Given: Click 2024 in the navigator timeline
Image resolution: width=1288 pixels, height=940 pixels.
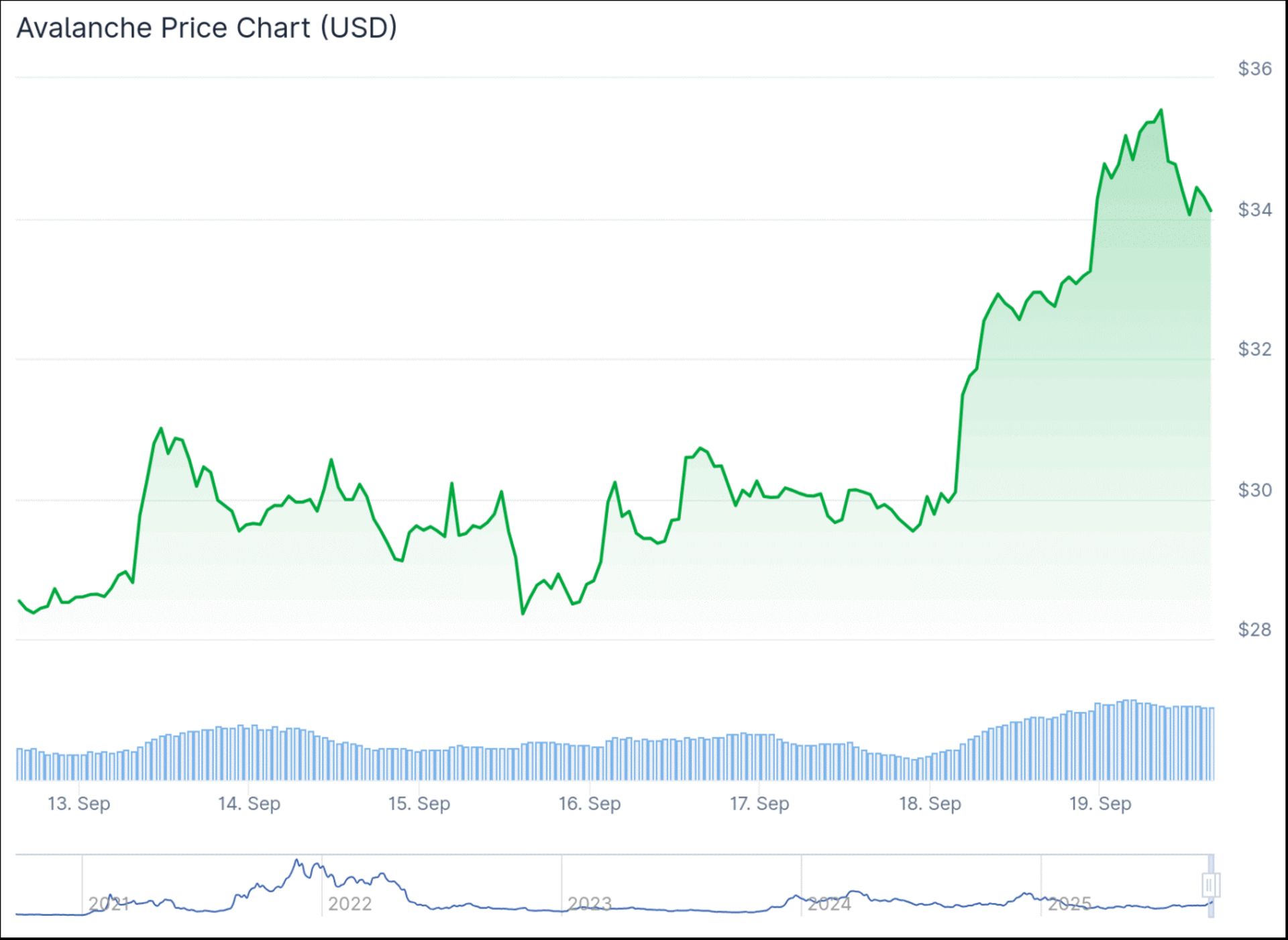Looking at the screenshot, I should (829, 904).
